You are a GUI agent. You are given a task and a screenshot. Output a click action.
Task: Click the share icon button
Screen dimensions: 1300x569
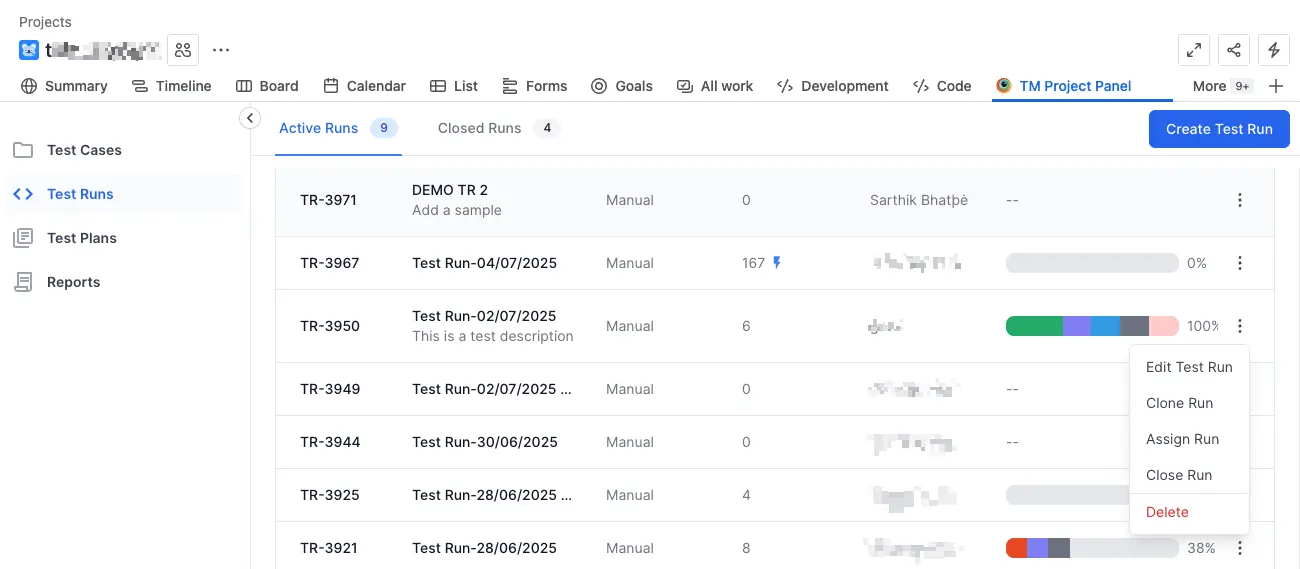pyautogui.click(x=1234, y=50)
